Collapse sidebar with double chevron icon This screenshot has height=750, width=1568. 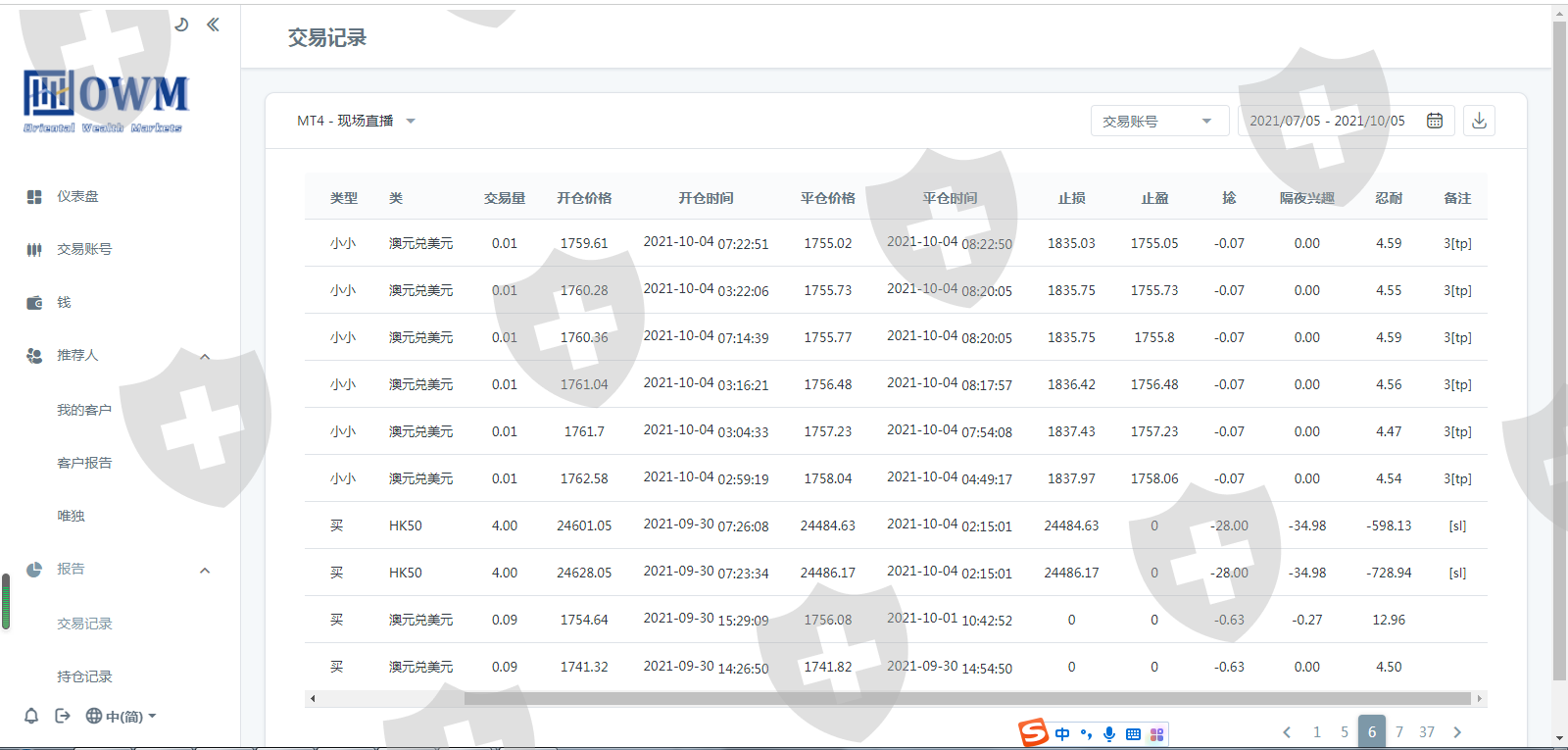pyautogui.click(x=213, y=25)
